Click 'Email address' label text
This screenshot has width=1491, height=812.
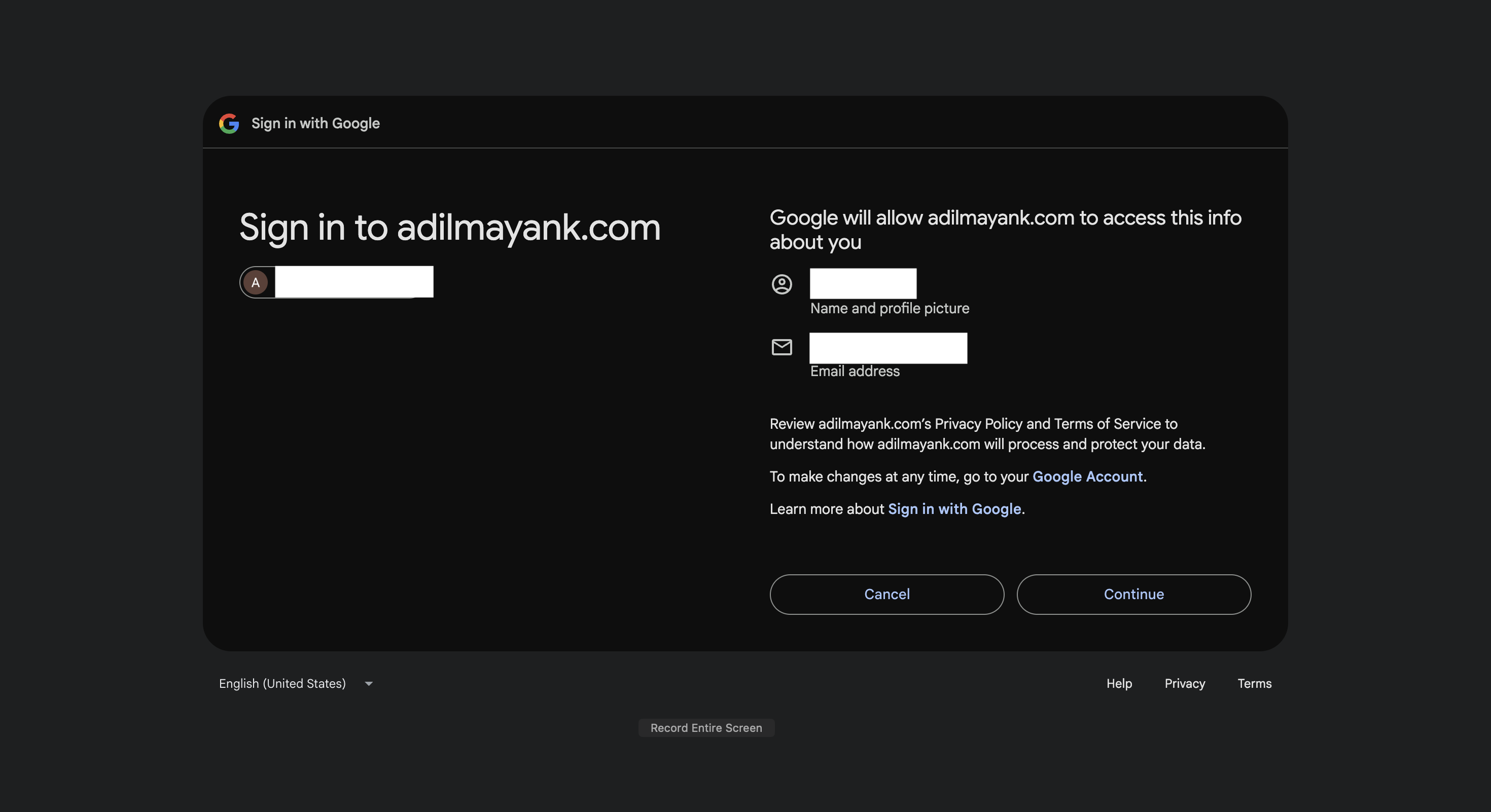click(x=855, y=372)
